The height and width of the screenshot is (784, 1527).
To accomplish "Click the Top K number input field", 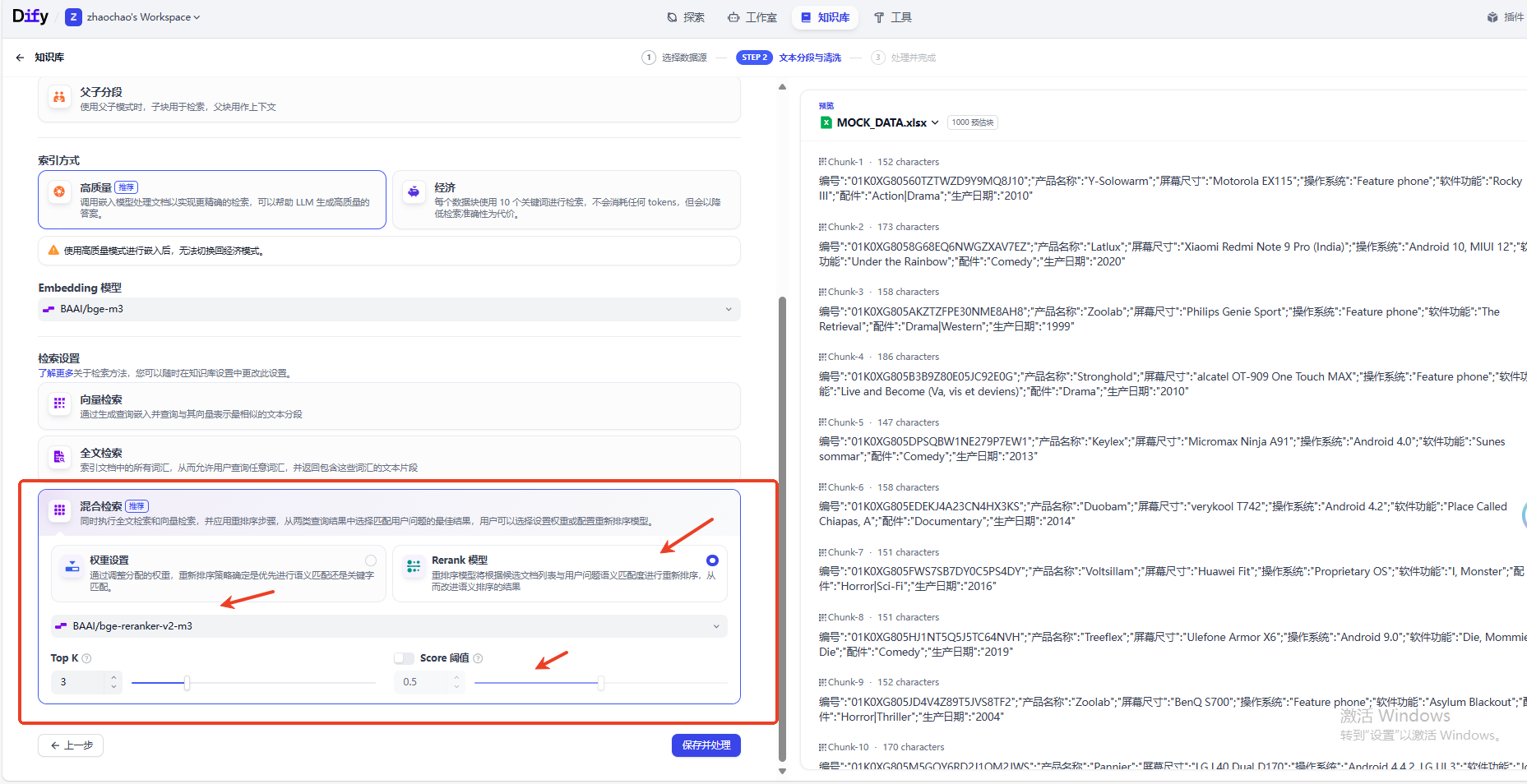I will [79, 682].
